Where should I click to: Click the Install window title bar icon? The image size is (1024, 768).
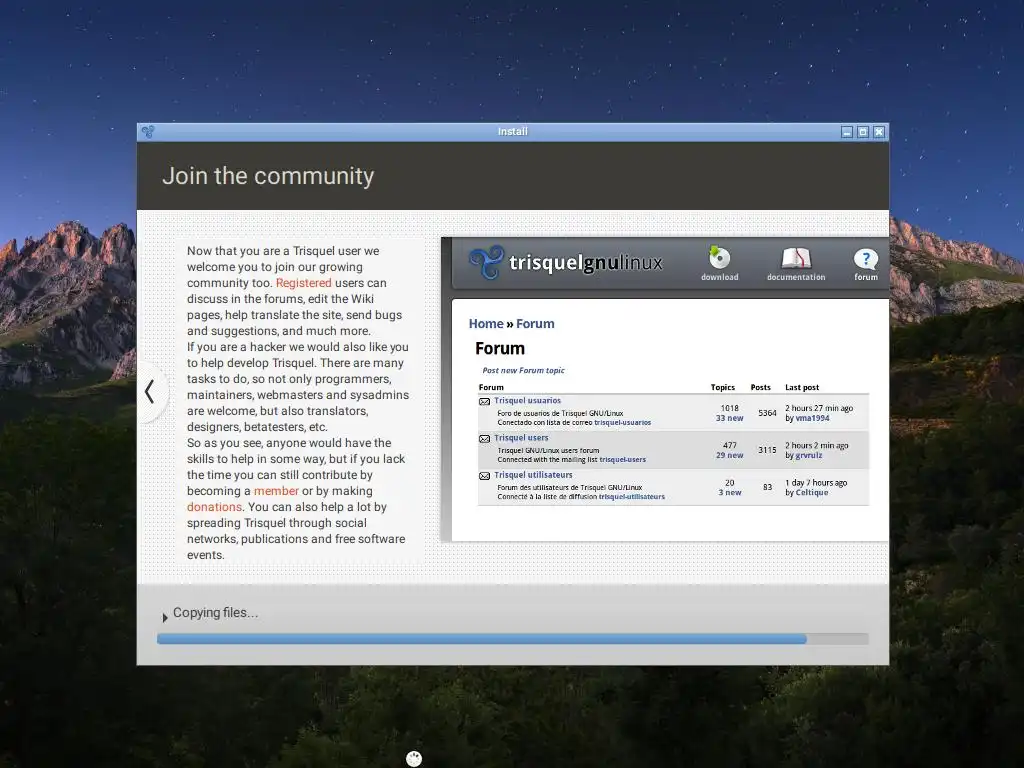tap(148, 132)
